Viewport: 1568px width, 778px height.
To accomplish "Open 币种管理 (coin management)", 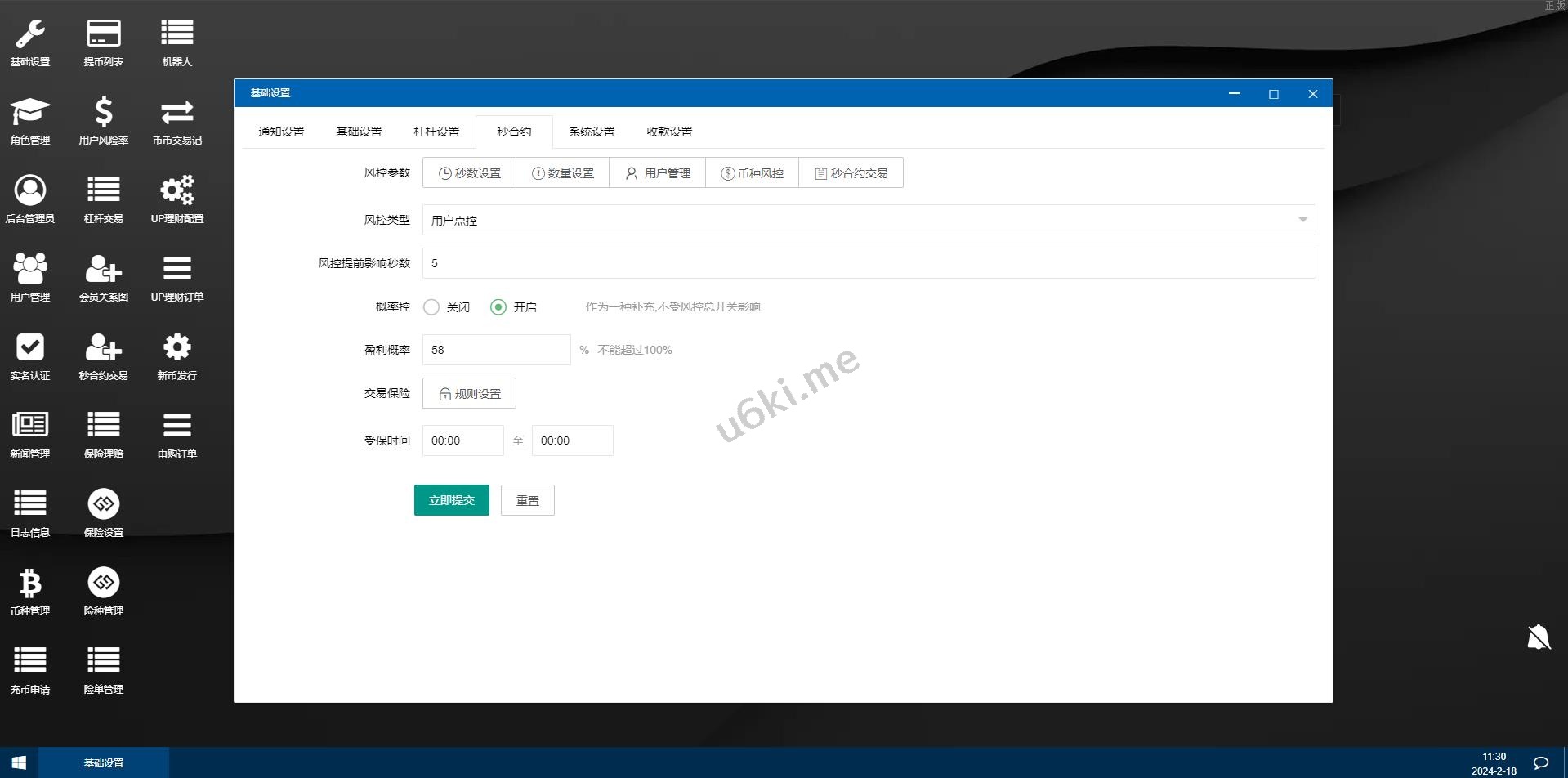I will [x=29, y=588].
